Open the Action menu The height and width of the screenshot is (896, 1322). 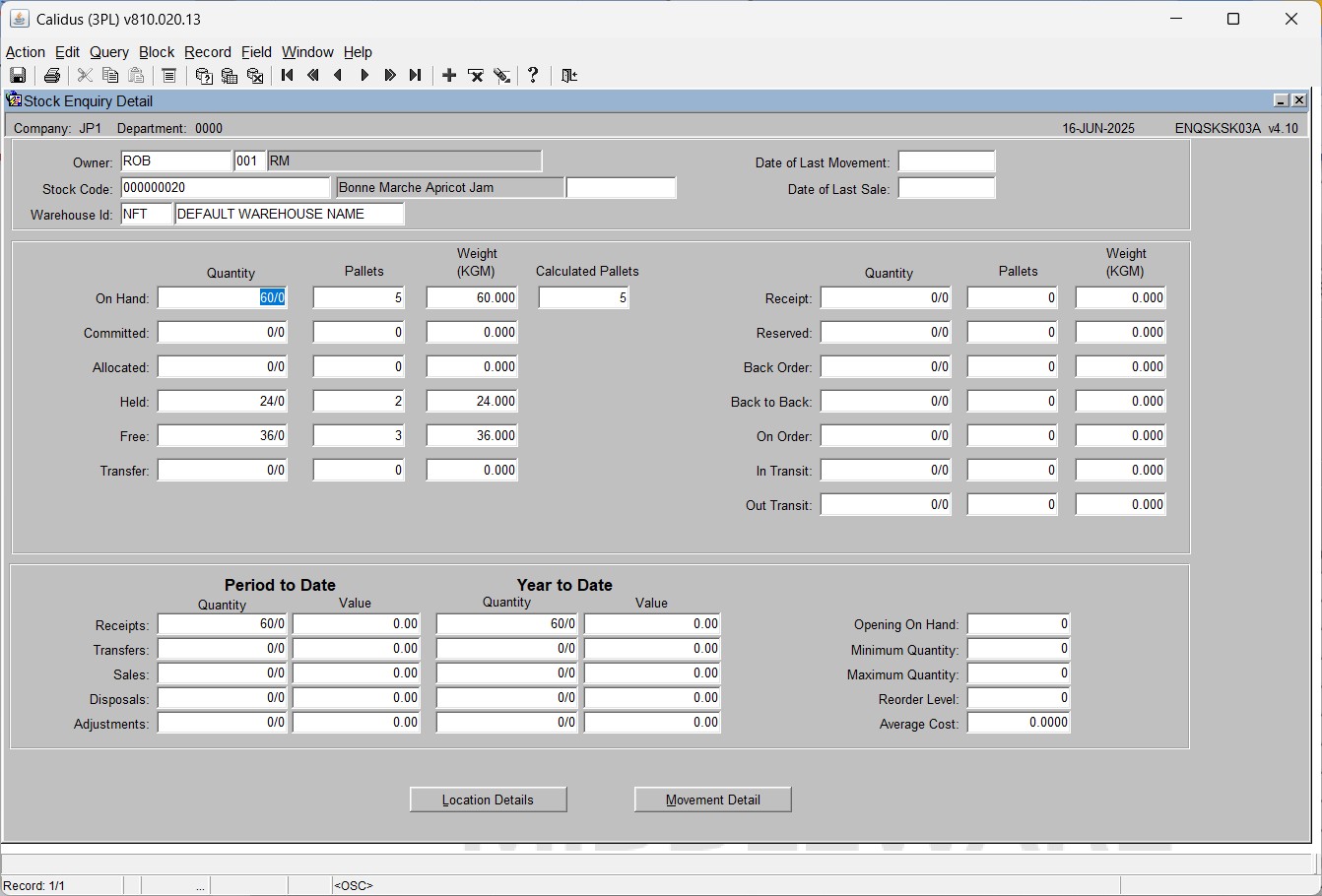26,52
